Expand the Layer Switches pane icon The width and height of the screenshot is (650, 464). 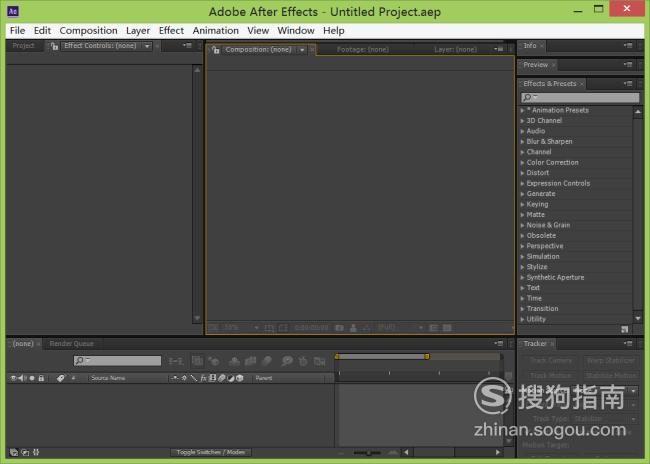coord(14,452)
